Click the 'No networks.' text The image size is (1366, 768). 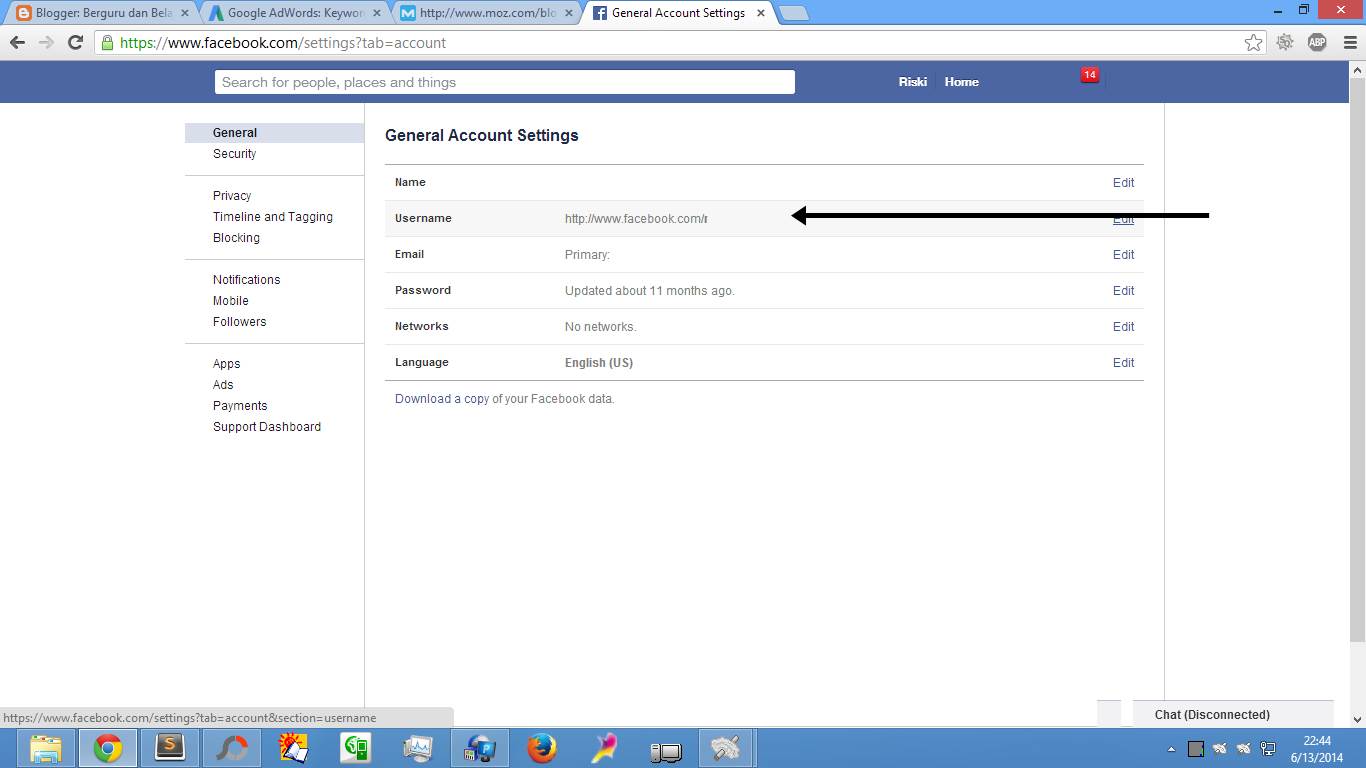(600, 327)
